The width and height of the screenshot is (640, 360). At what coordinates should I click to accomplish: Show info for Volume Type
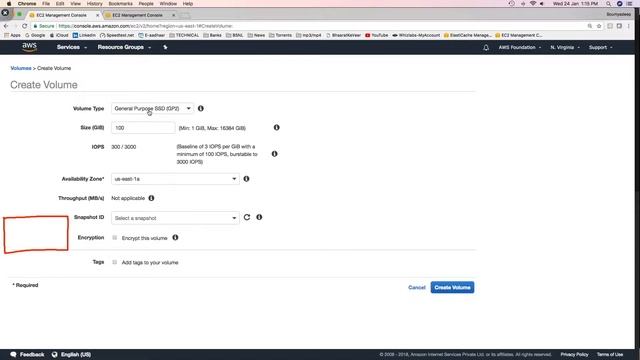201,109
